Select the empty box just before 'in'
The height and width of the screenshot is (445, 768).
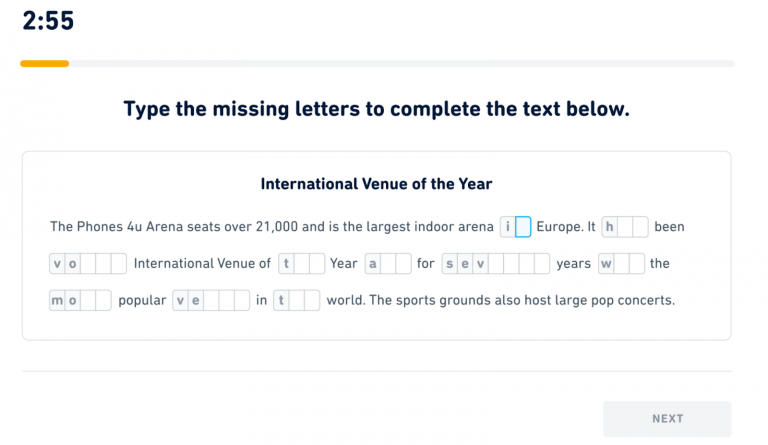click(x=241, y=300)
